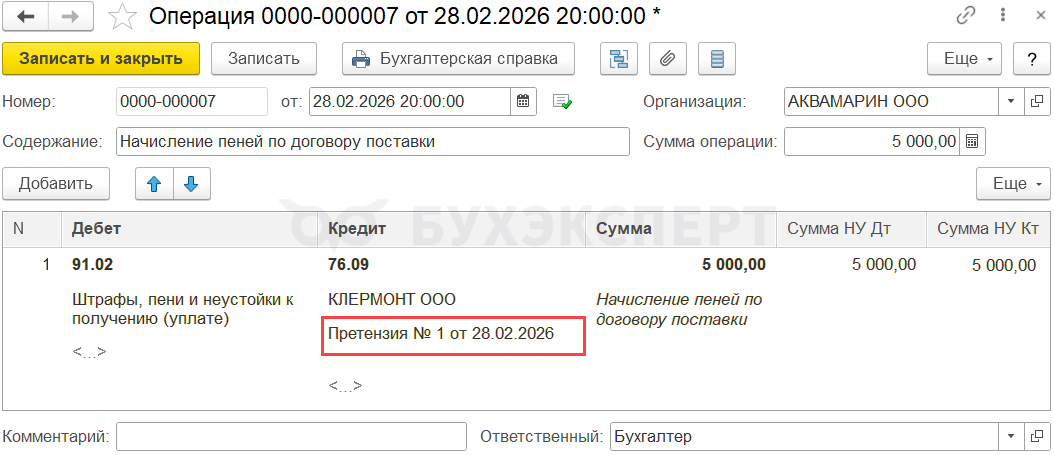Image resolution: width=1054 pixels, height=455 pixels.
Task: Click the Добавить row button
Action: tap(56, 184)
